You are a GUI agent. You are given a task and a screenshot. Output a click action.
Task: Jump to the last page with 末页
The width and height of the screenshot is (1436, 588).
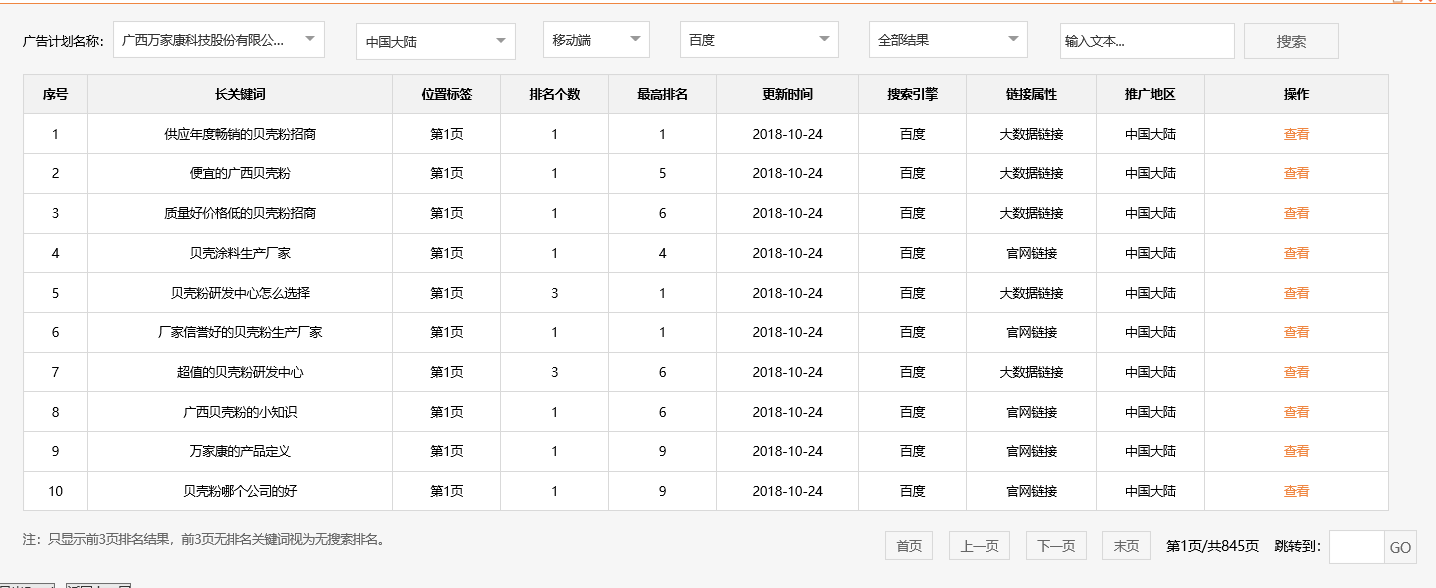pyautogui.click(x=1125, y=545)
